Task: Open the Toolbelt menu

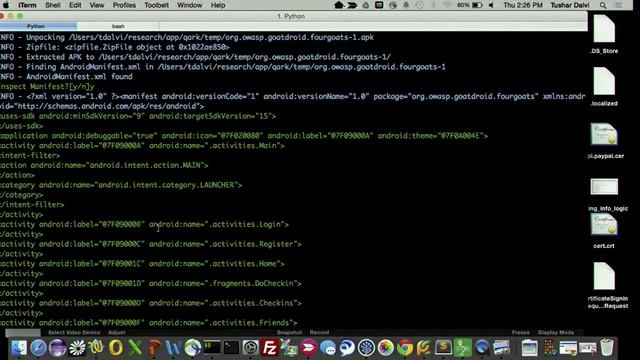Action: (156, 5)
